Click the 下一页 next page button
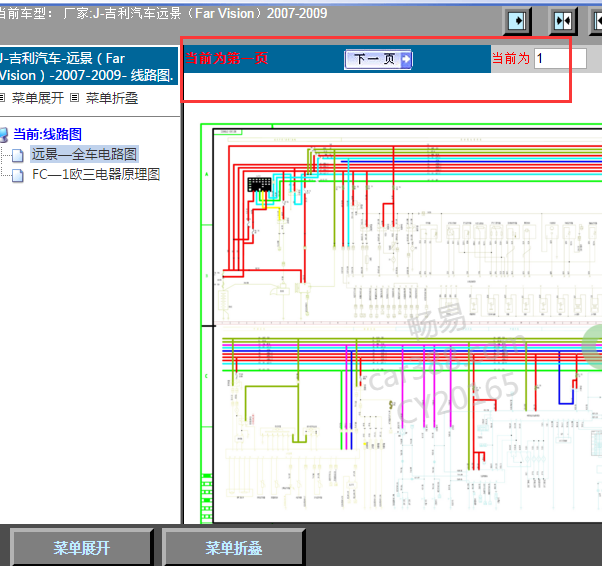602x566 pixels. 378,59
